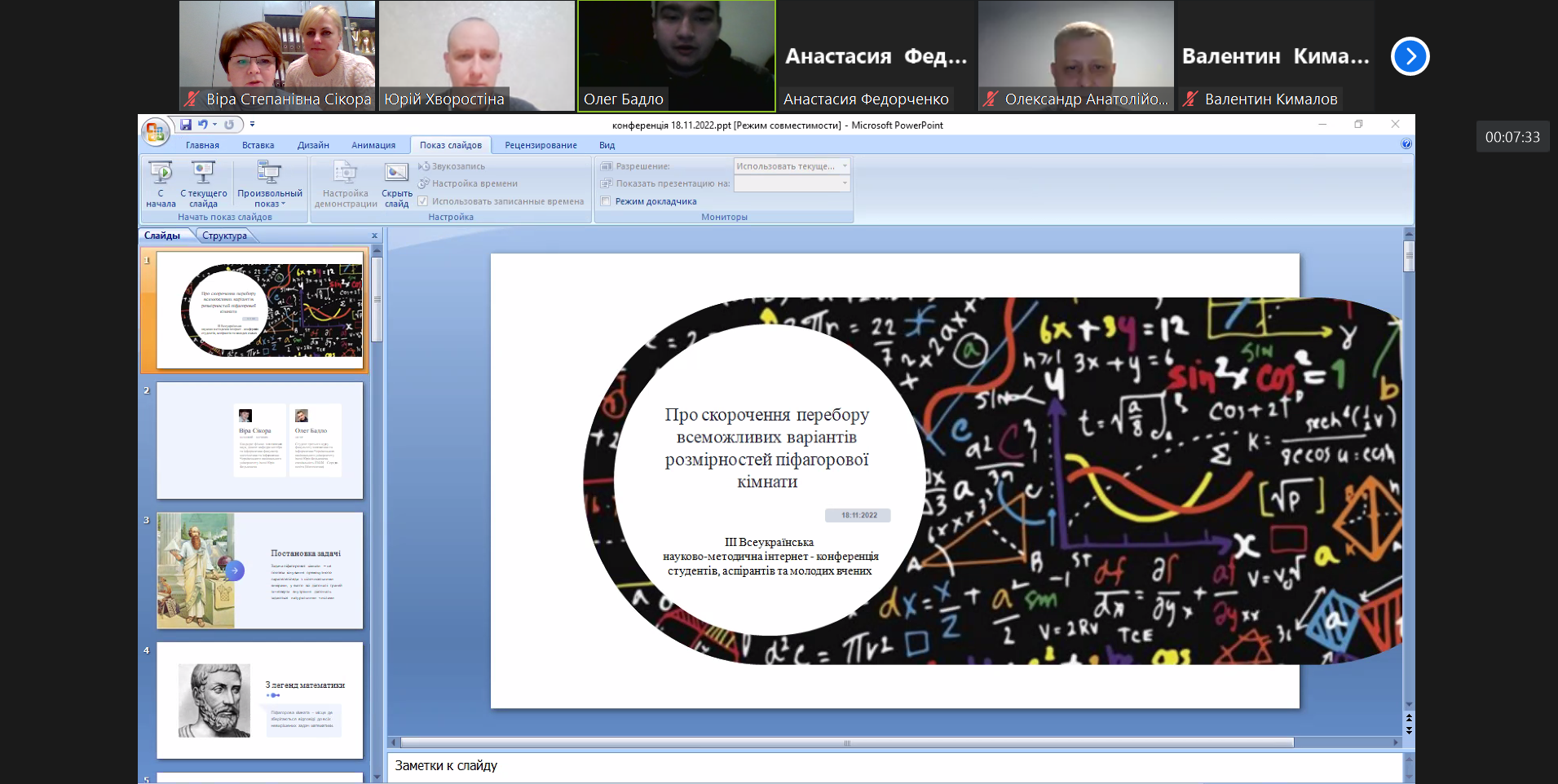
Task: Go to previous slide using double-arrow up
Action: (1409, 717)
